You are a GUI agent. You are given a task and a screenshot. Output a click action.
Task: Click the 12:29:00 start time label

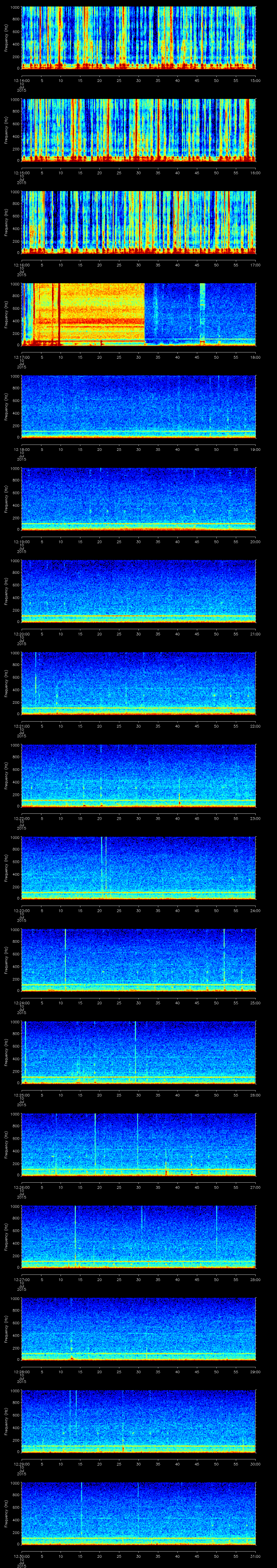coord(22,1464)
